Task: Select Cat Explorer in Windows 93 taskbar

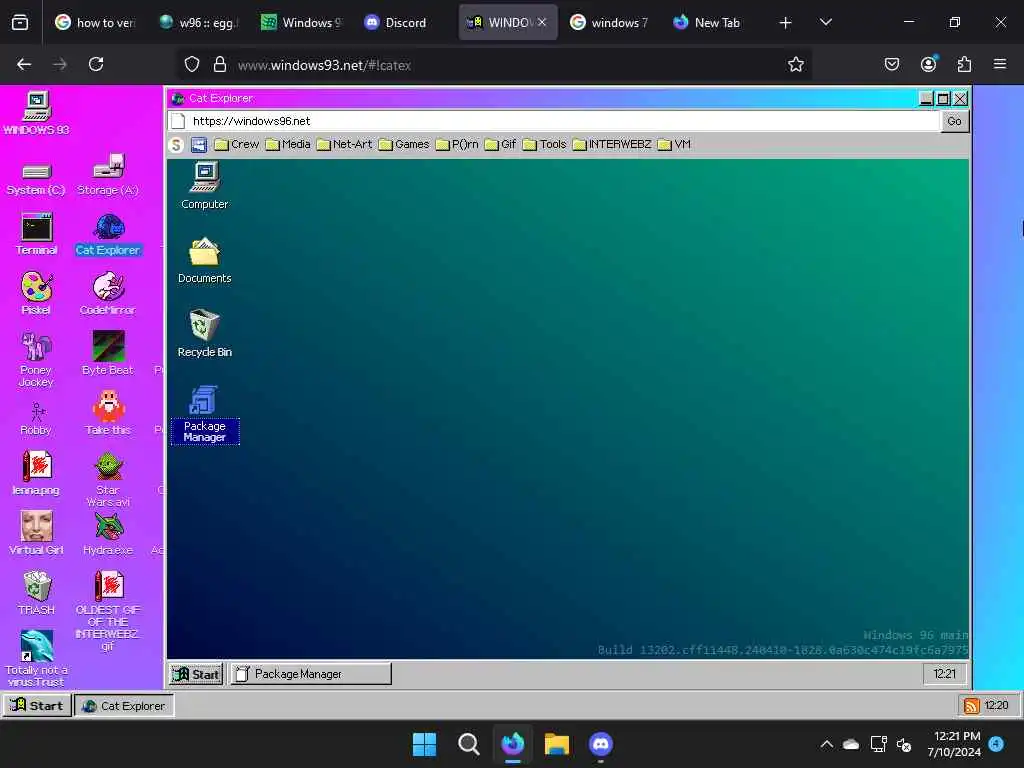Action: tap(124, 705)
